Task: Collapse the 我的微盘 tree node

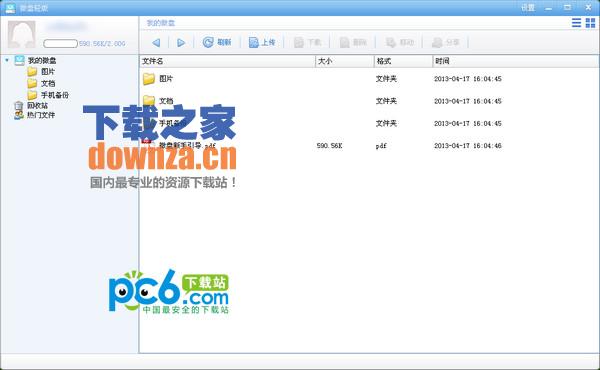Action: [x=7, y=60]
